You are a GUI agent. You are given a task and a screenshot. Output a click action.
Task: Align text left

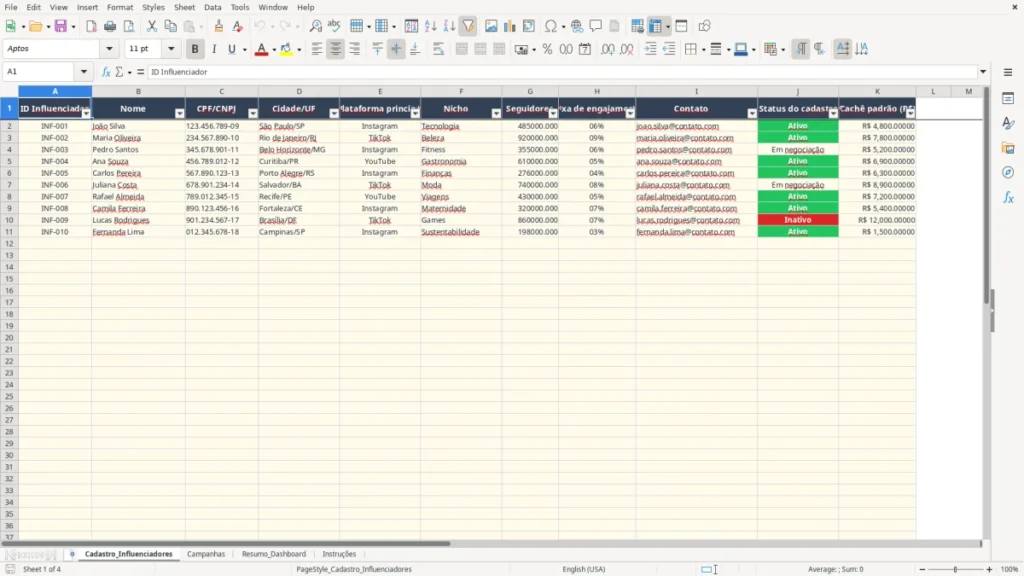click(317, 49)
